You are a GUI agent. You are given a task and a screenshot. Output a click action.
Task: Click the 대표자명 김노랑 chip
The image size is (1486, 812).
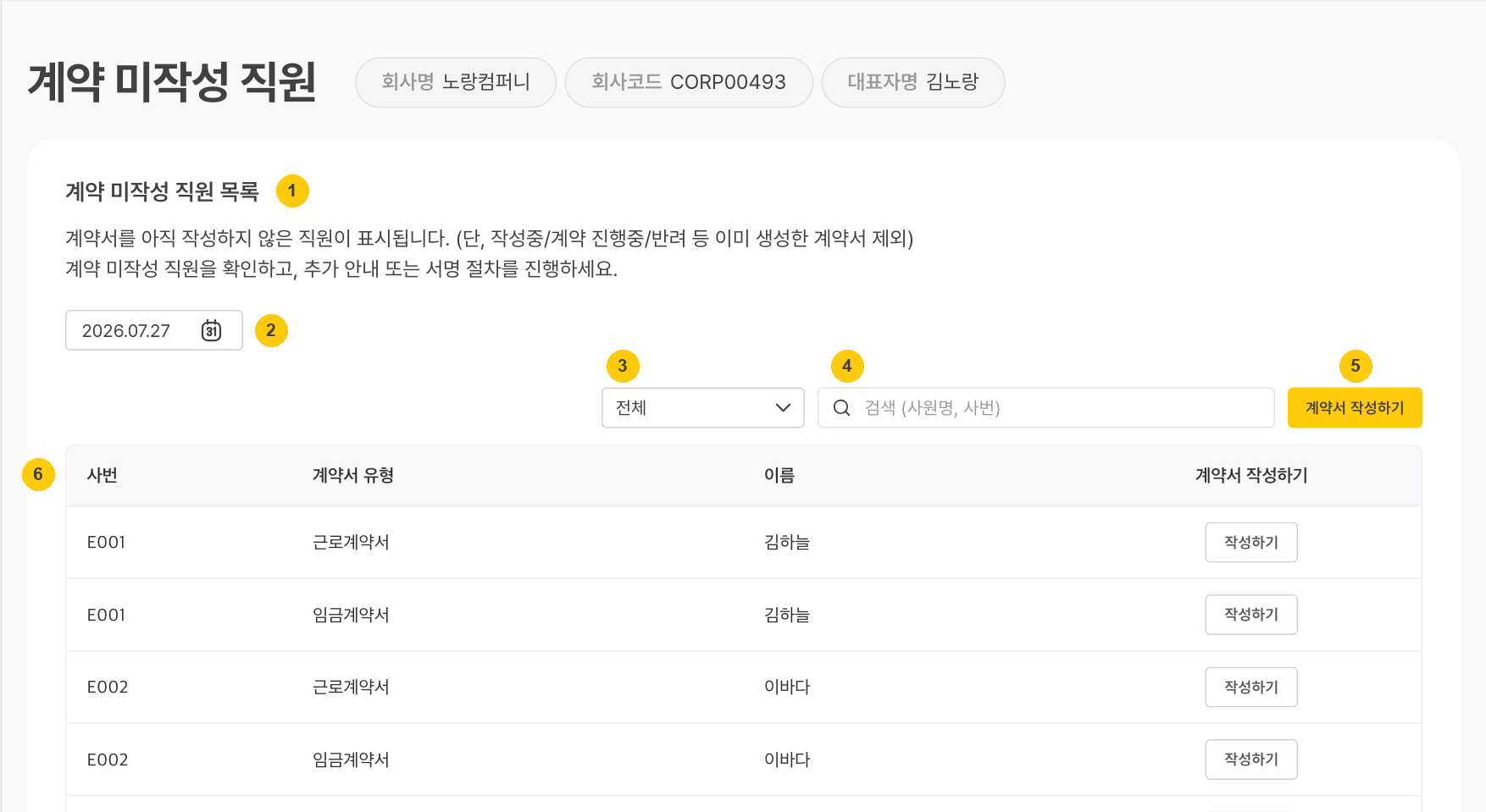913,82
